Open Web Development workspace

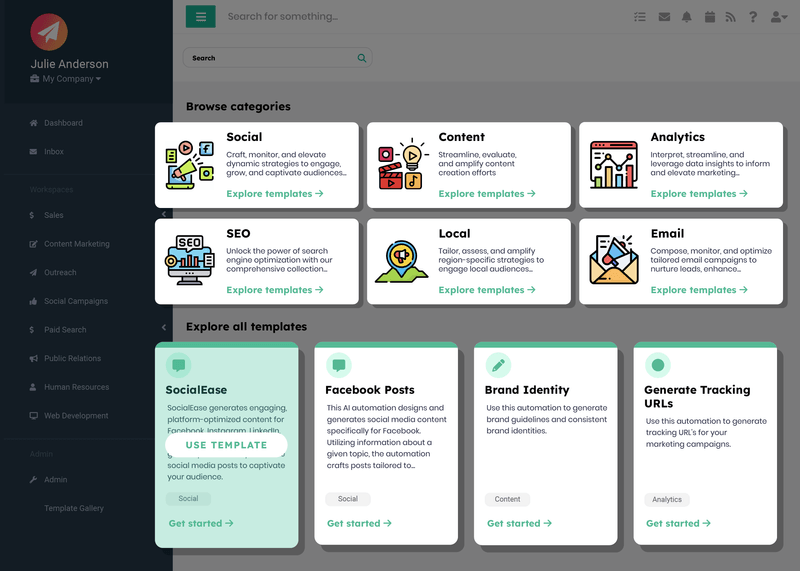(x=76, y=415)
